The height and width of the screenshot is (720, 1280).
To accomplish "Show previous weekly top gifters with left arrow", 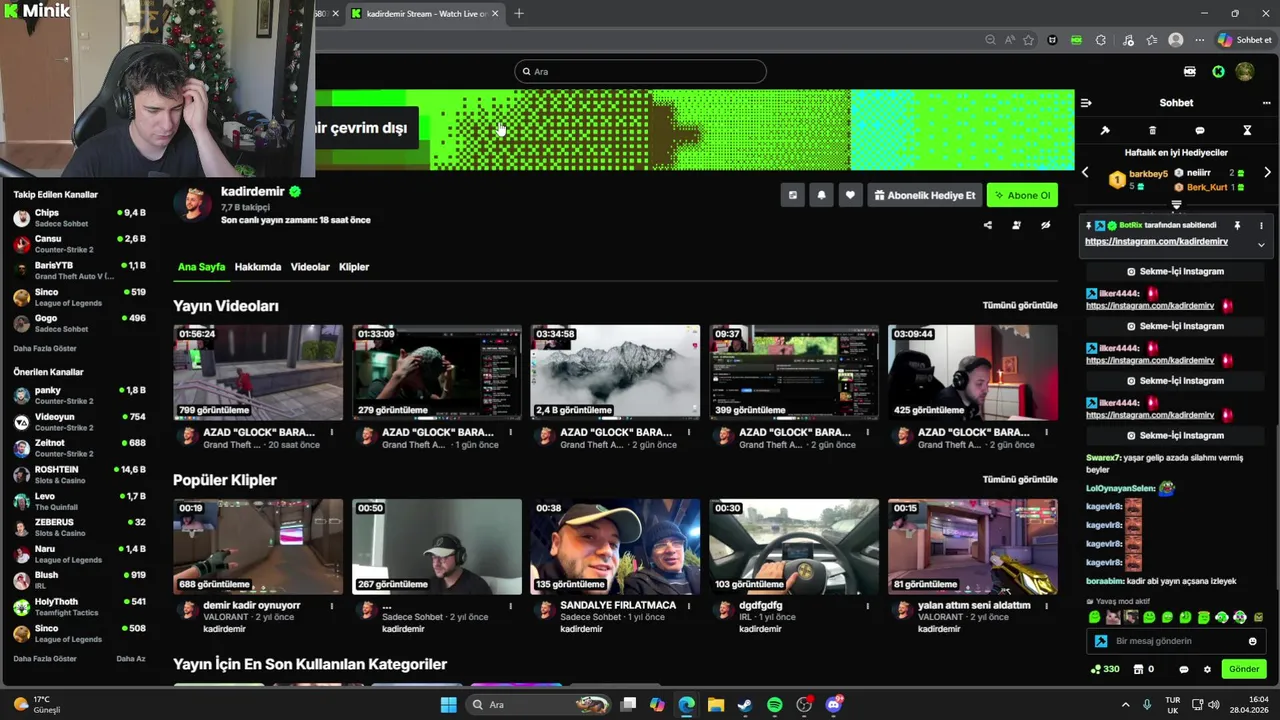I will point(1085,173).
